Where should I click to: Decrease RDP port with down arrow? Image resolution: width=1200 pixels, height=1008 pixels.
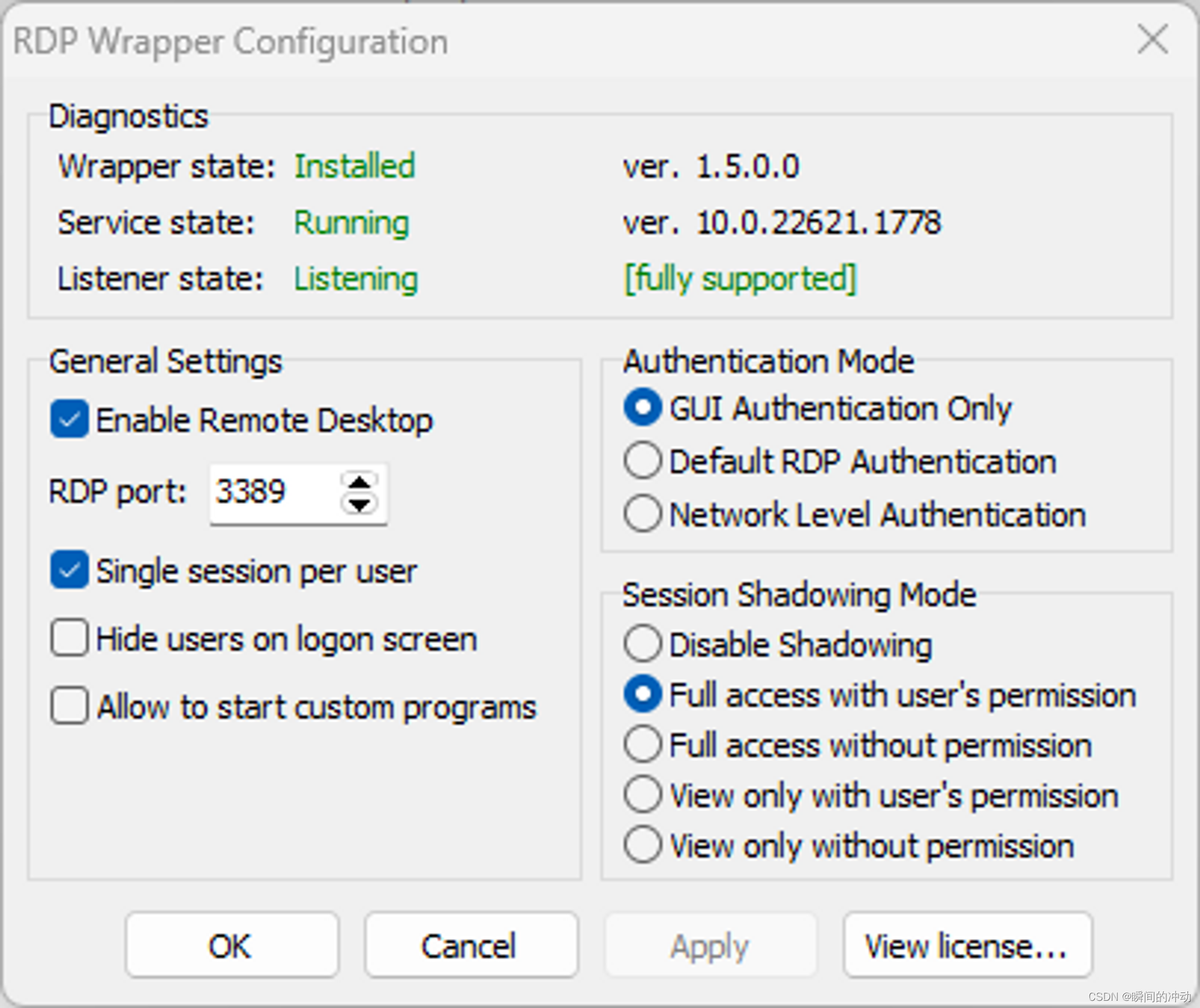click(359, 505)
